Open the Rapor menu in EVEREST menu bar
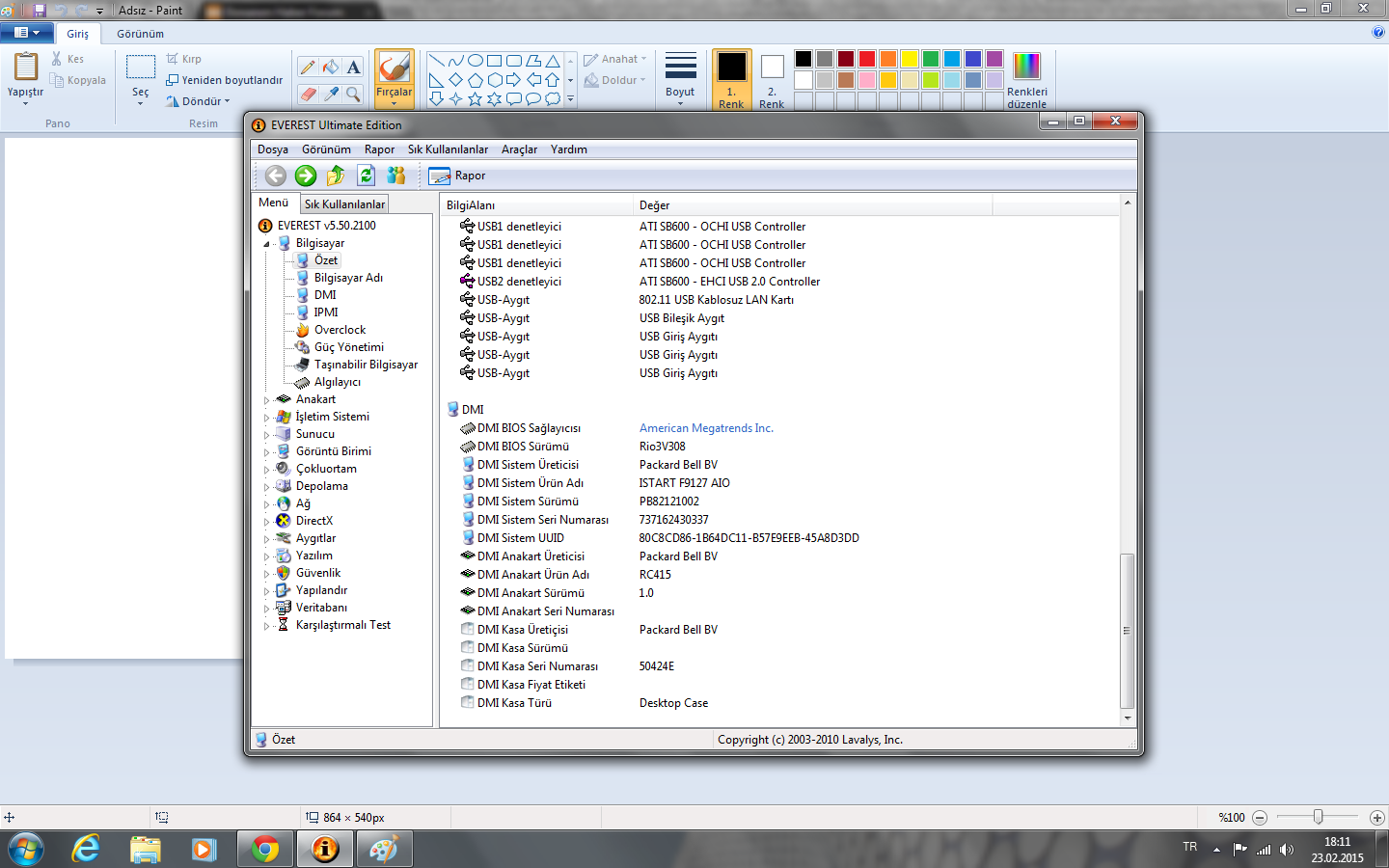Viewport: 1389px width, 868px height. 379,149
